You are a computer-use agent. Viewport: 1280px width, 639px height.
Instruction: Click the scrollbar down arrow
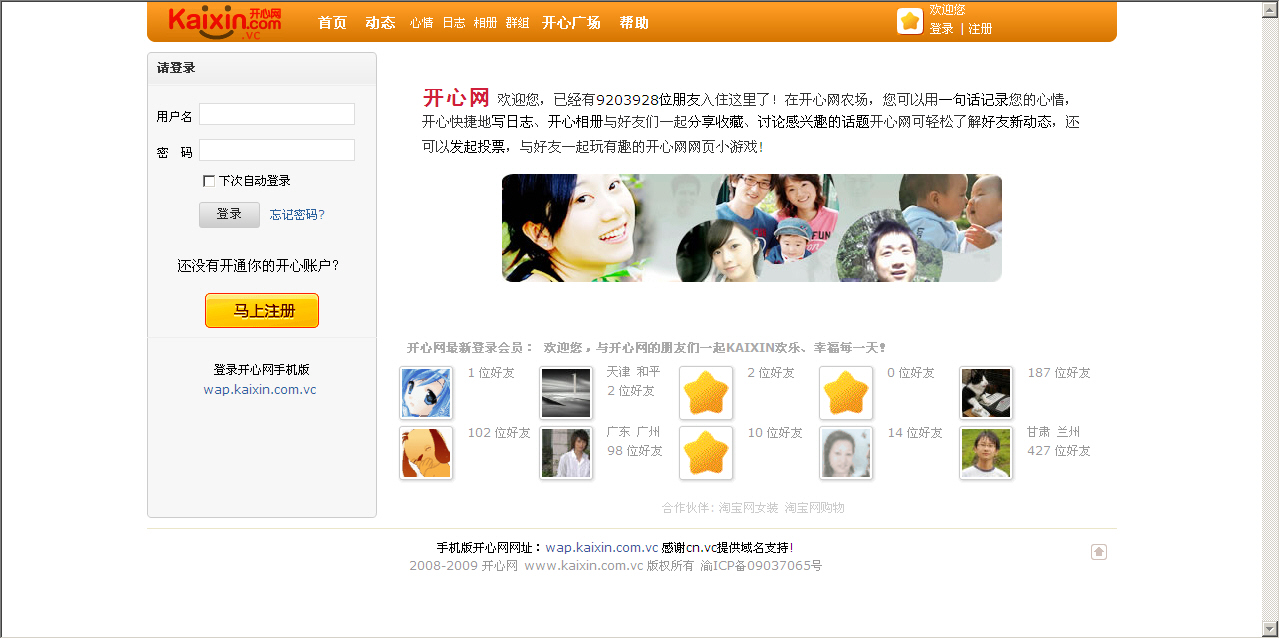[1271, 629]
